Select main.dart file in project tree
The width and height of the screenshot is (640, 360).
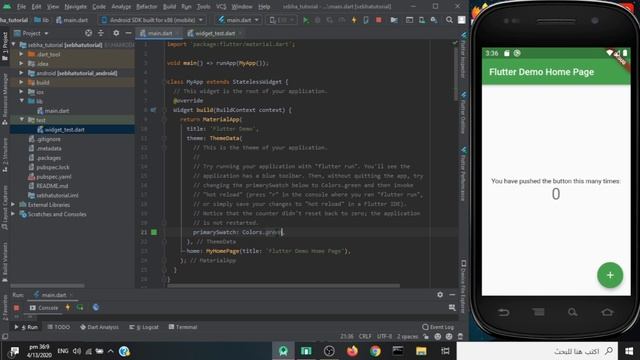57,111
